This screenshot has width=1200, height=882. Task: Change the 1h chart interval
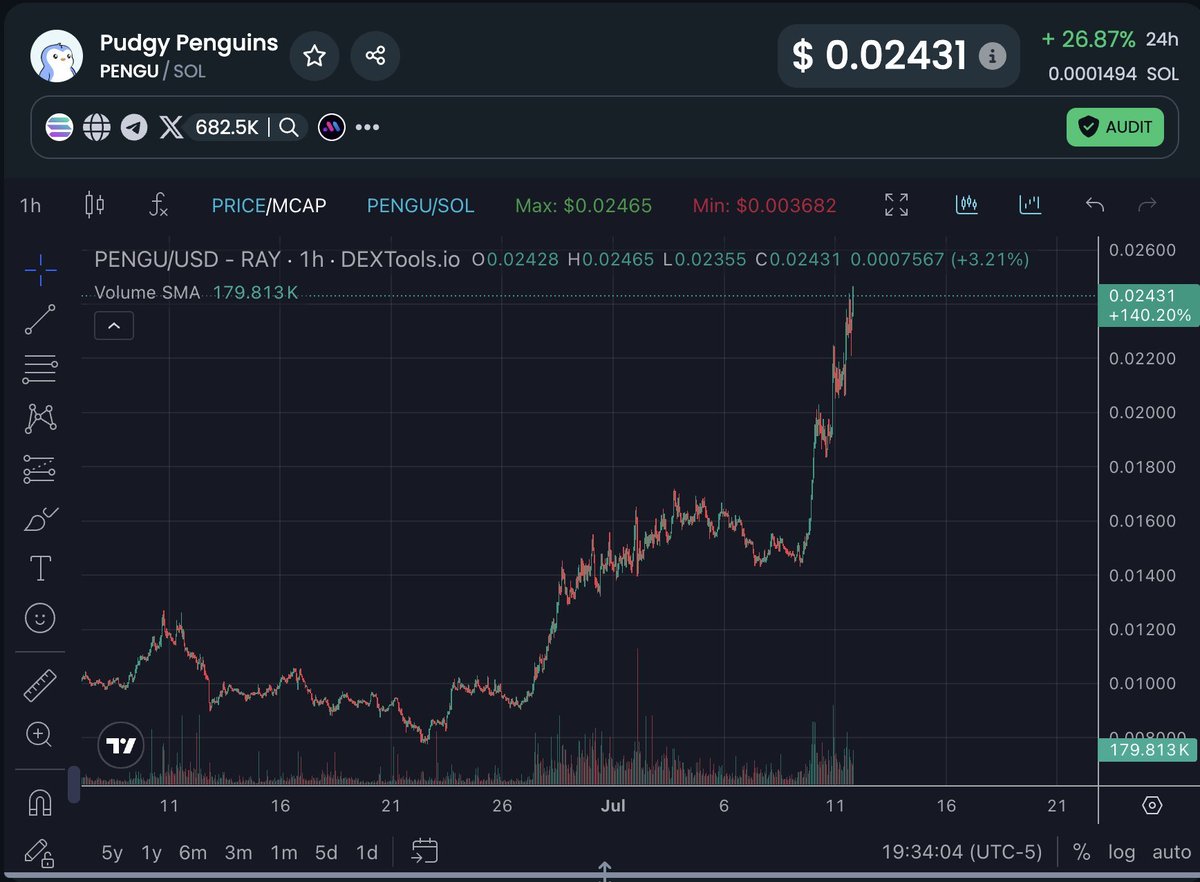pyautogui.click(x=31, y=206)
